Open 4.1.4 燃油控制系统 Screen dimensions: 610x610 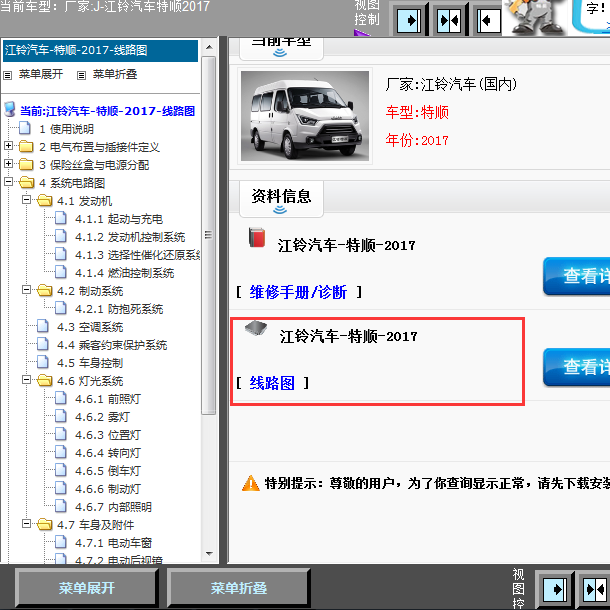(x=124, y=273)
